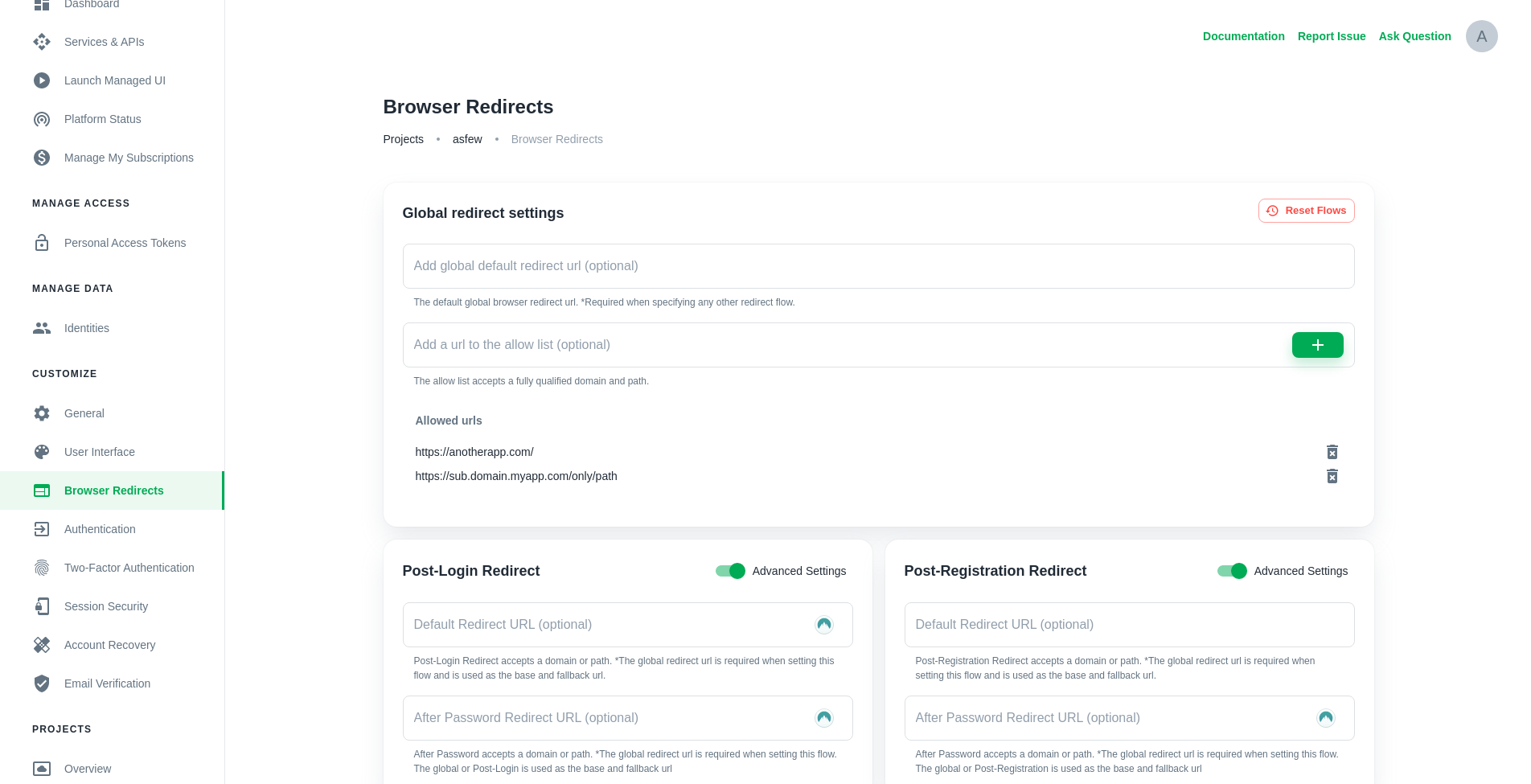This screenshot has height=784, width=1531.
Task: Focus the global default redirect url input
Action: click(x=877, y=266)
